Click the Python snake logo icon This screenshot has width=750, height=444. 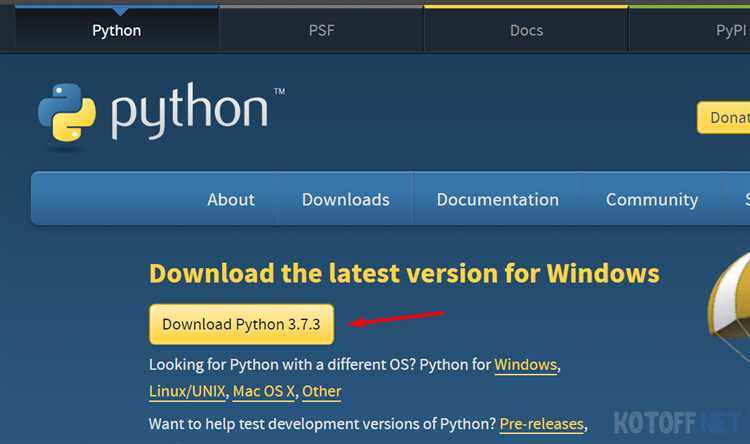67,117
